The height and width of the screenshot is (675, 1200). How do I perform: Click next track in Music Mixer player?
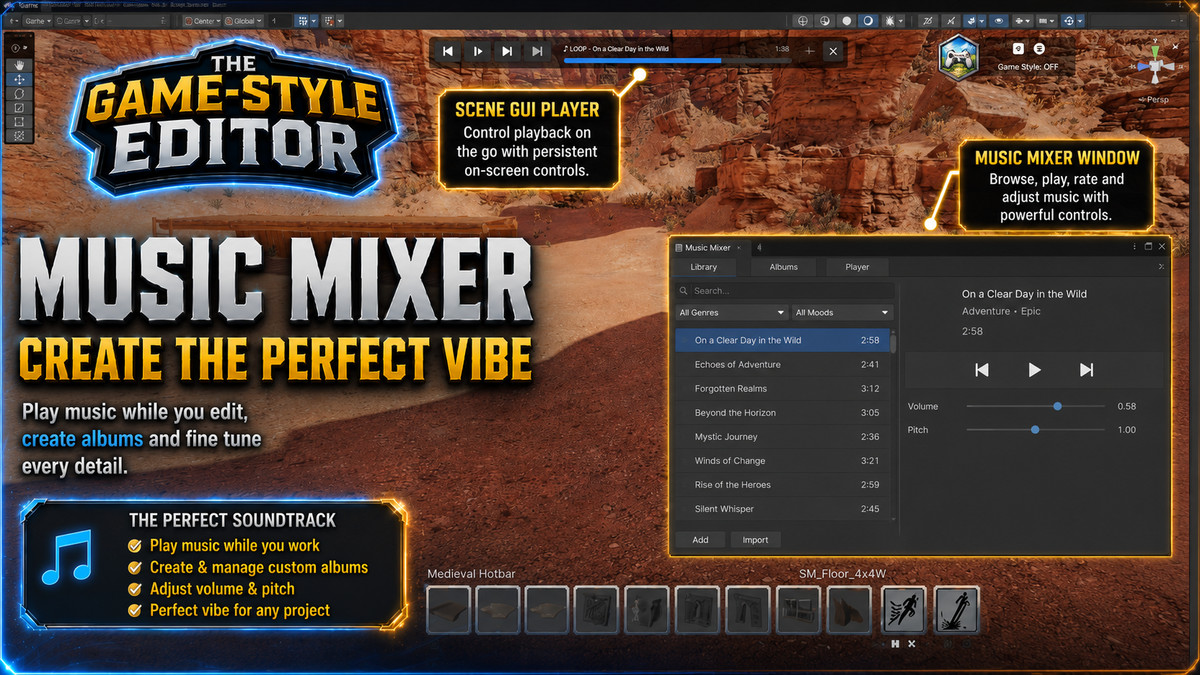[x=1086, y=370]
